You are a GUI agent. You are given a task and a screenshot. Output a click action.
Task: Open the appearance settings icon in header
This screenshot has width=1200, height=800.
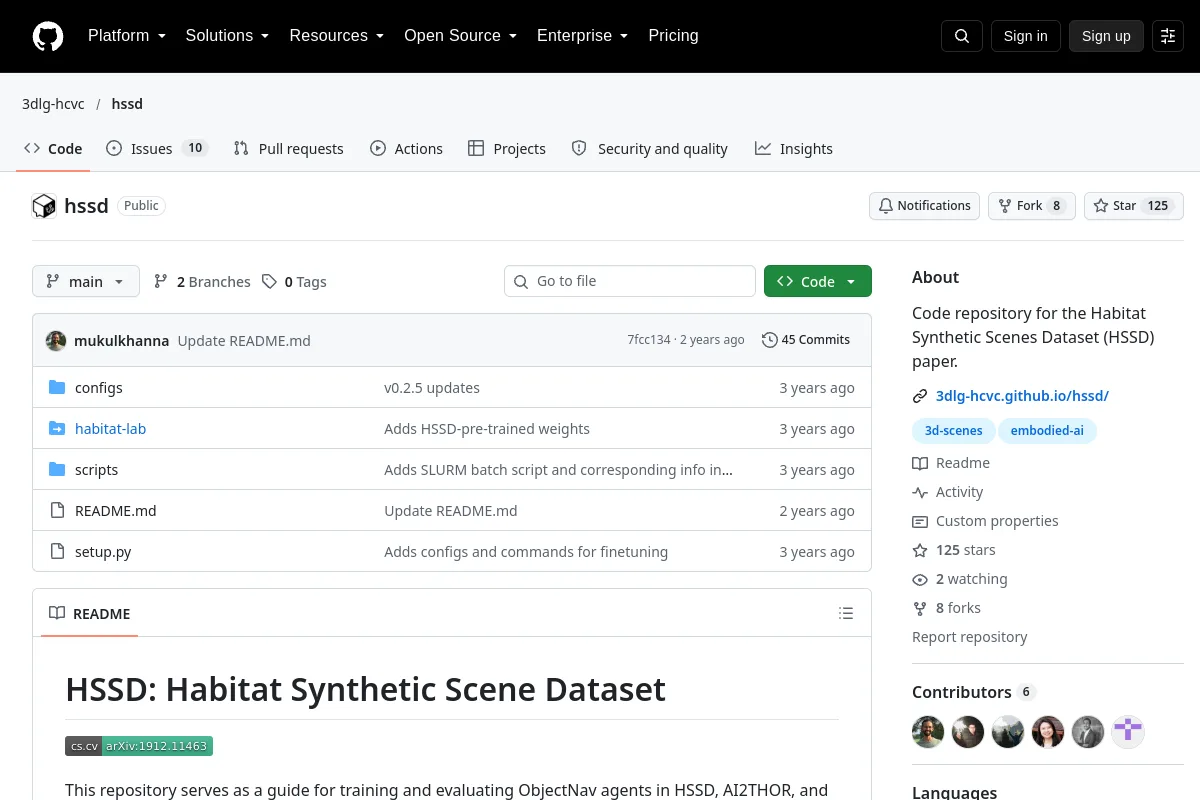click(x=1168, y=36)
